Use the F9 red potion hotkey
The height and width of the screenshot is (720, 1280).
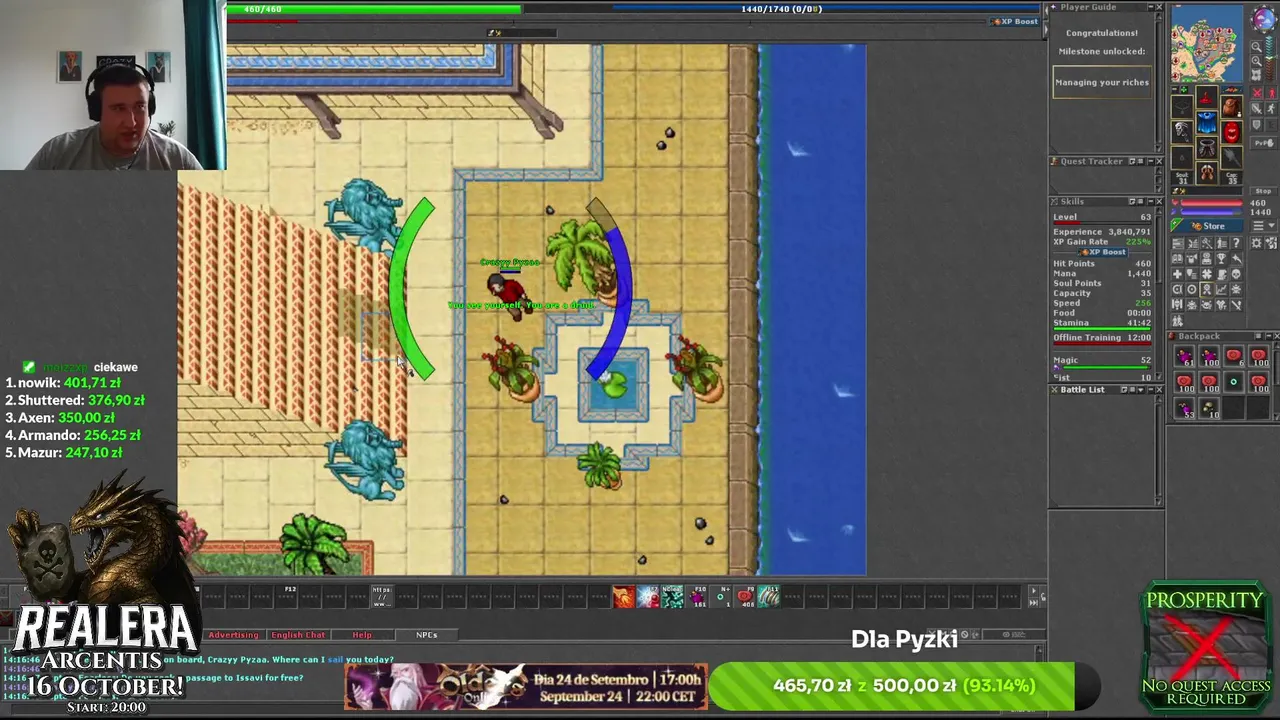click(x=745, y=597)
